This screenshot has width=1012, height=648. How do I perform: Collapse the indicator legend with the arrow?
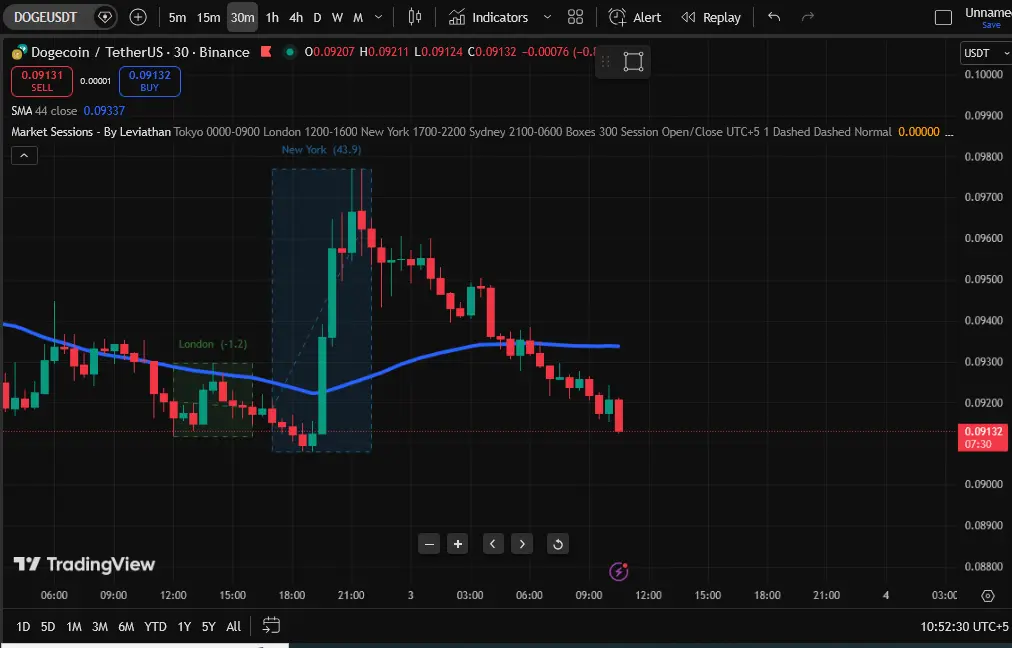coord(24,156)
